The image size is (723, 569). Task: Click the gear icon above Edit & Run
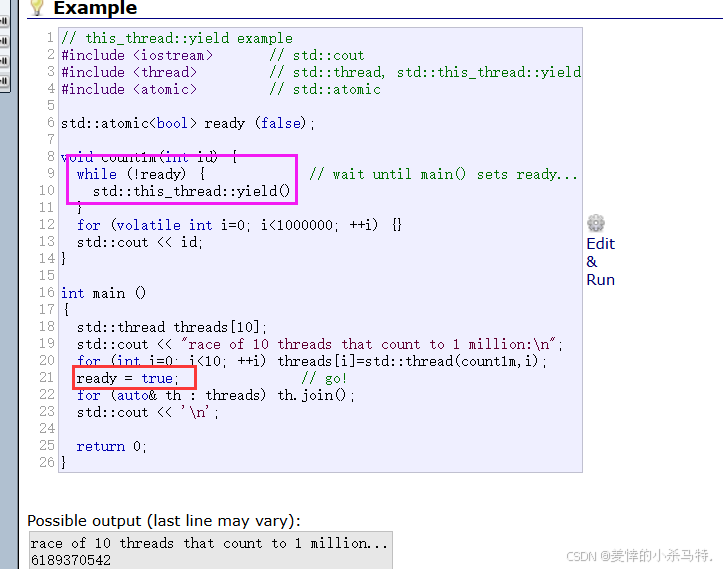(x=596, y=223)
